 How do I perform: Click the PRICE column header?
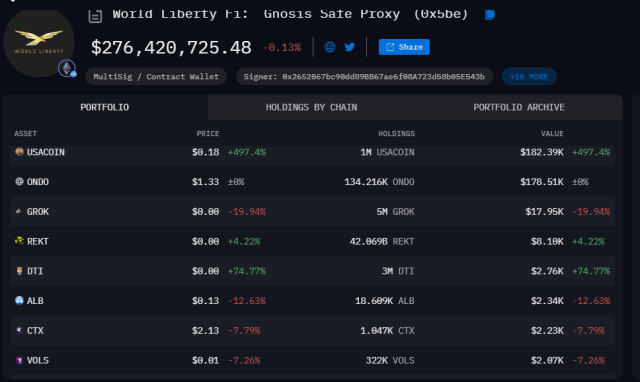[208, 133]
